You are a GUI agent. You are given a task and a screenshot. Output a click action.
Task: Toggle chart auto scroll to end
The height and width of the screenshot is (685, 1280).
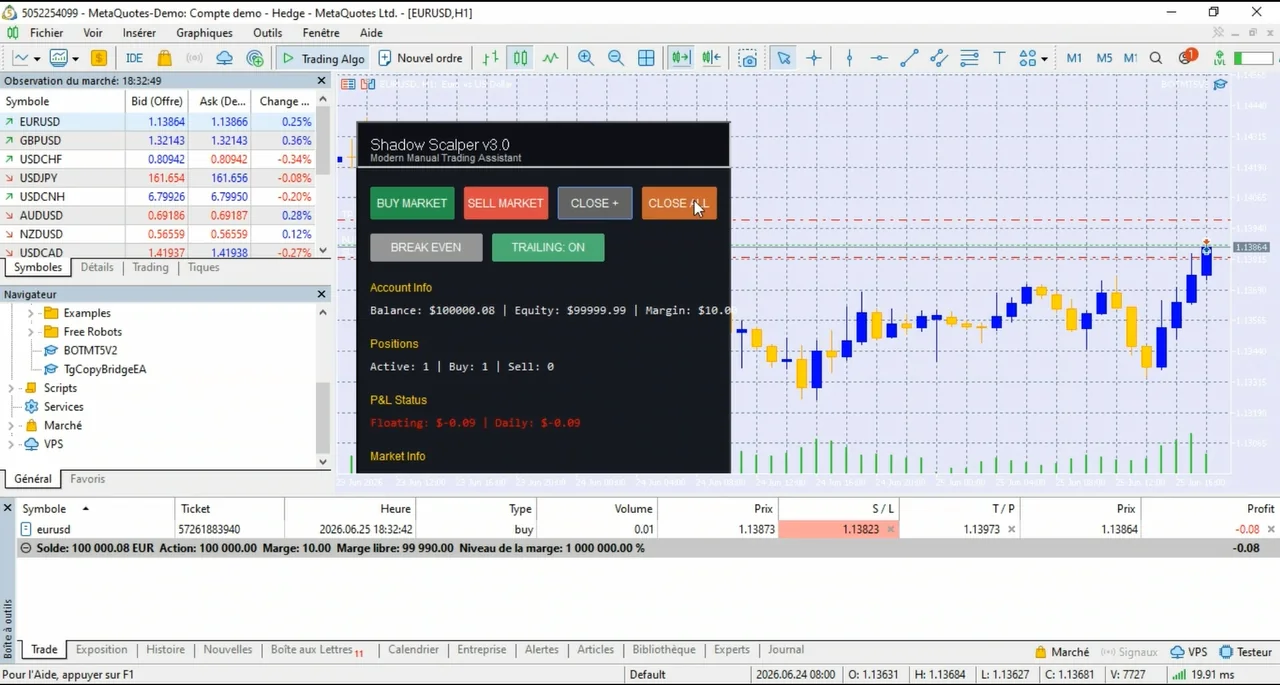point(681,58)
